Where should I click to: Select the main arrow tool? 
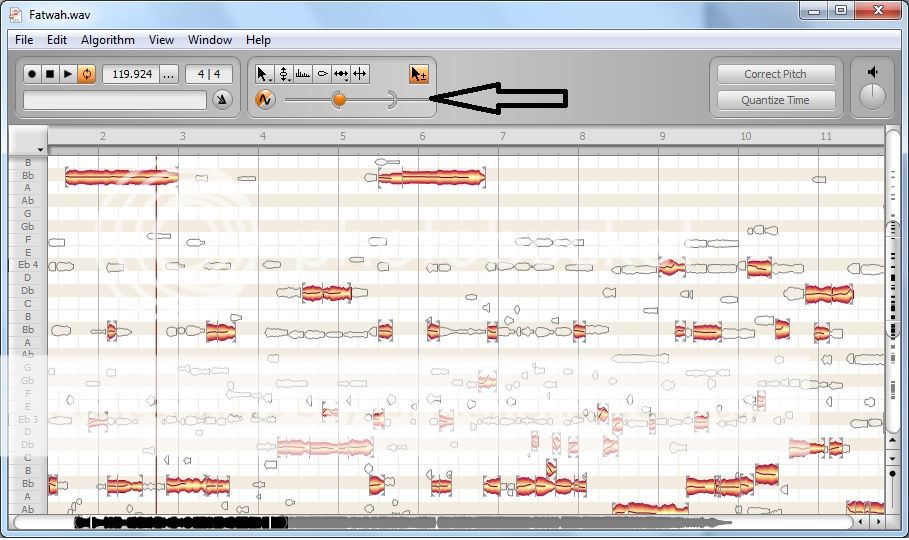click(x=263, y=74)
